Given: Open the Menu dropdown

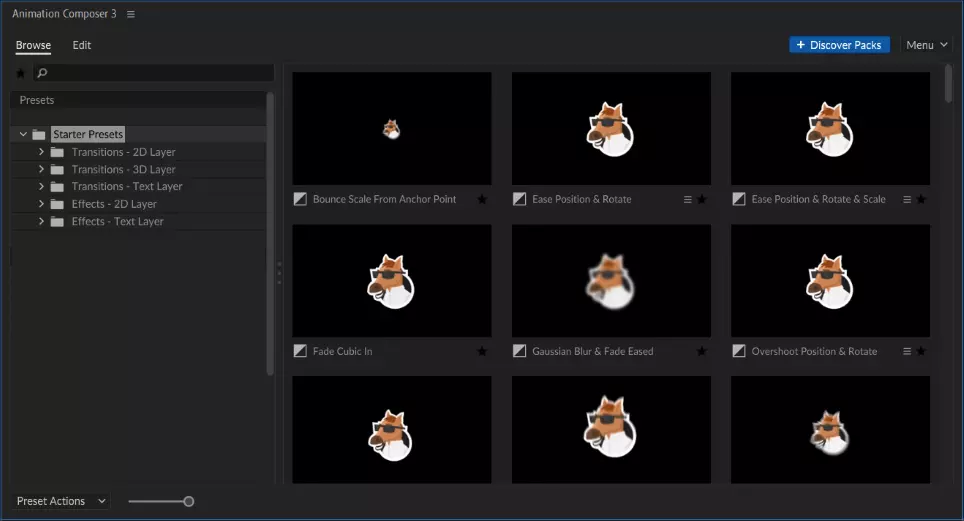Looking at the screenshot, I should click(x=926, y=45).
